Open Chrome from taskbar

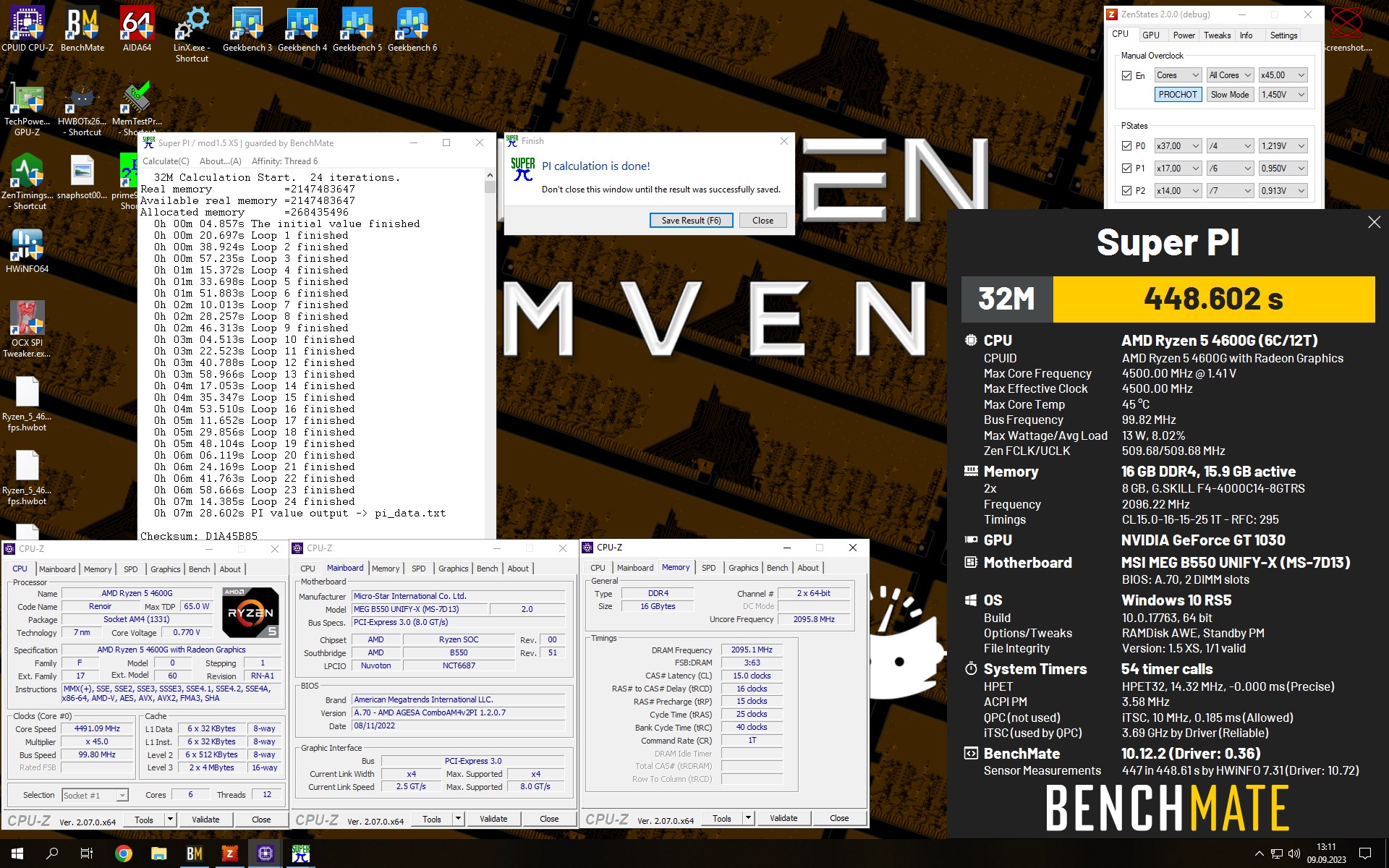124,854
